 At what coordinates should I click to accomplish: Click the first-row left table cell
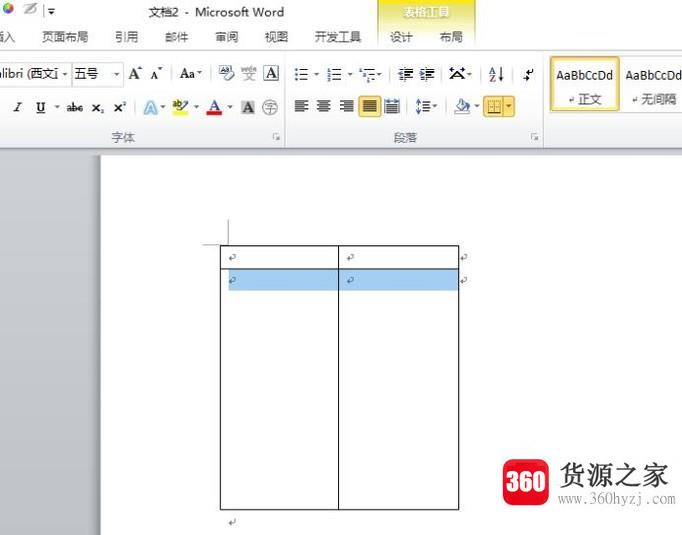click(279, 257)
